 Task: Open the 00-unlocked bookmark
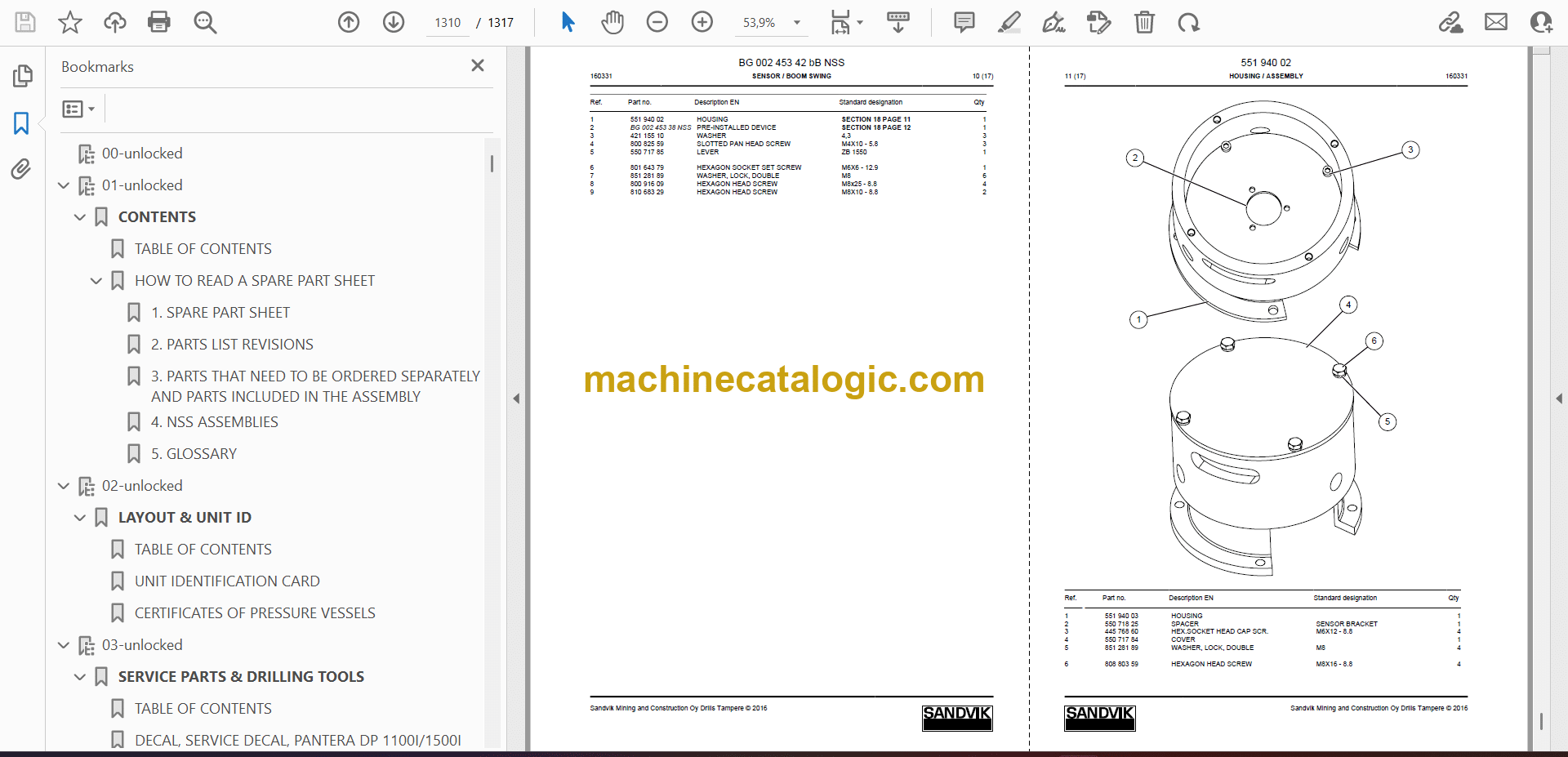coord(142,154)
